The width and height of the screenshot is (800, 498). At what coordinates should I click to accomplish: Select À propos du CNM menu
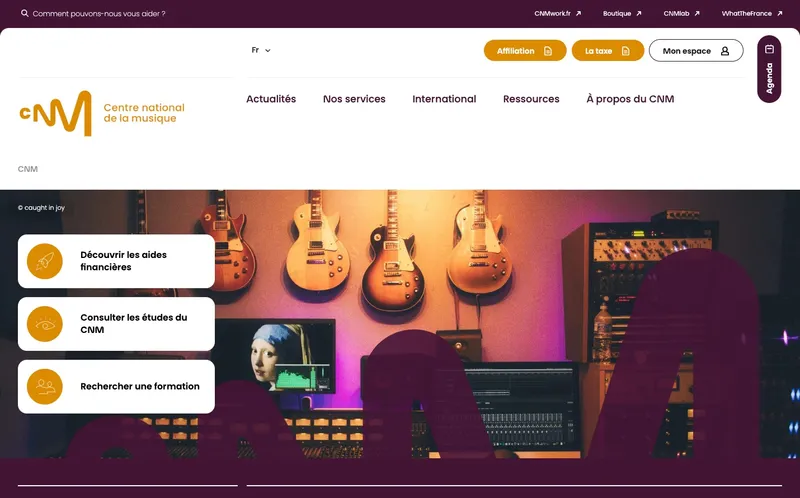(x=630, y=99)
